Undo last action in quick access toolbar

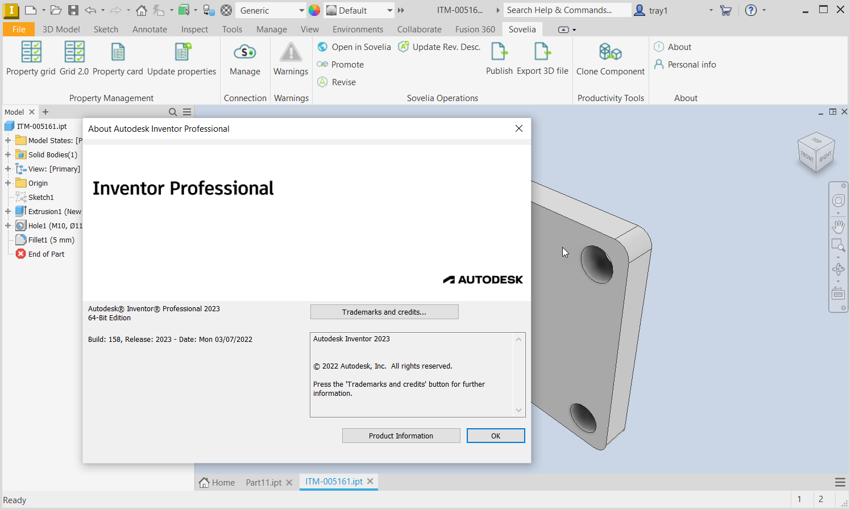click(x=91, y=10)
